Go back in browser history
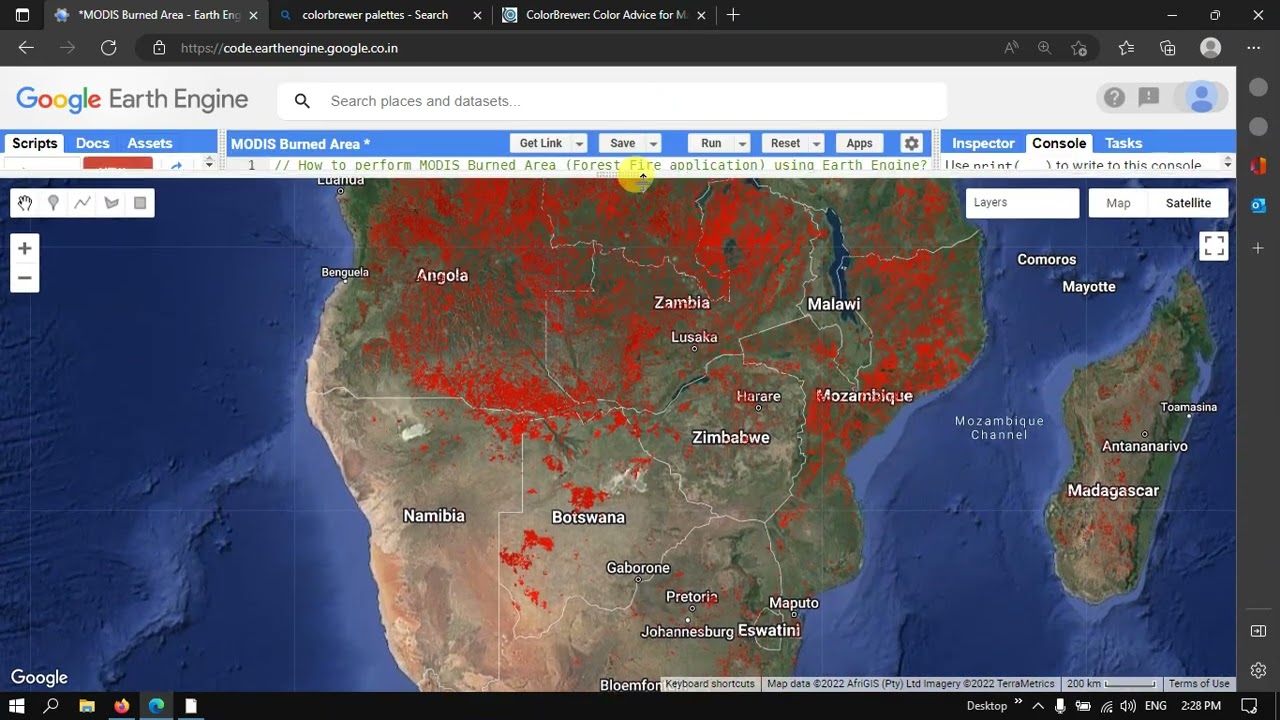This screenshot has height=720, width=1280. pos(26,47)
